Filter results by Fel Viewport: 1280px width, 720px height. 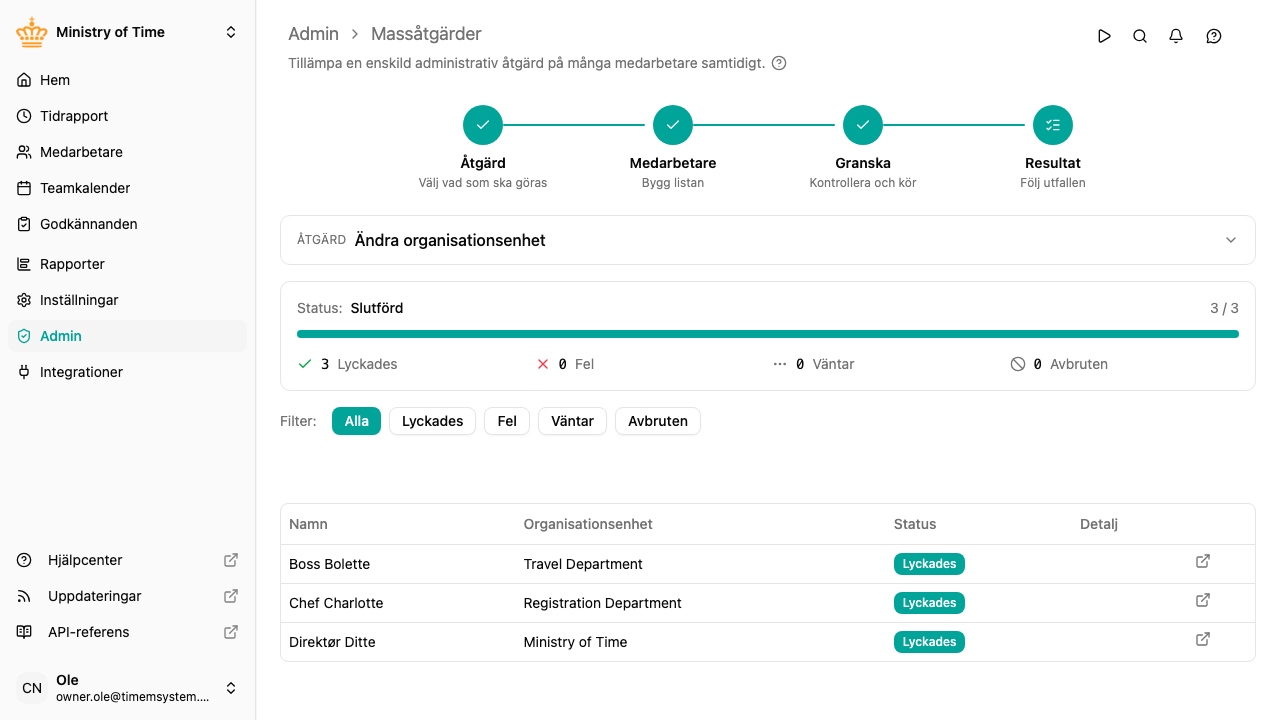pos(507,421)
